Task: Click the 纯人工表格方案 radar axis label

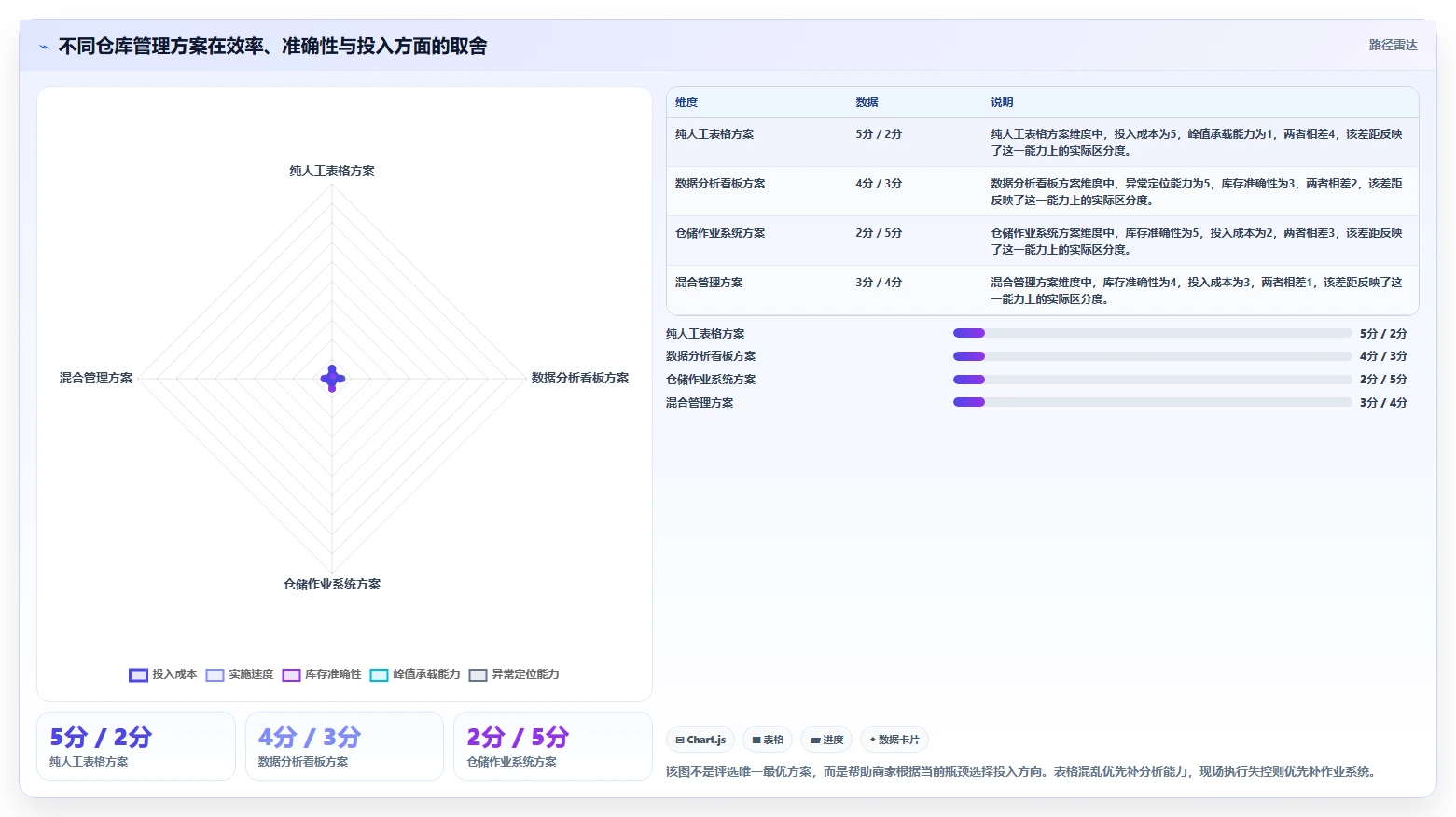Action: pos(332,171)
